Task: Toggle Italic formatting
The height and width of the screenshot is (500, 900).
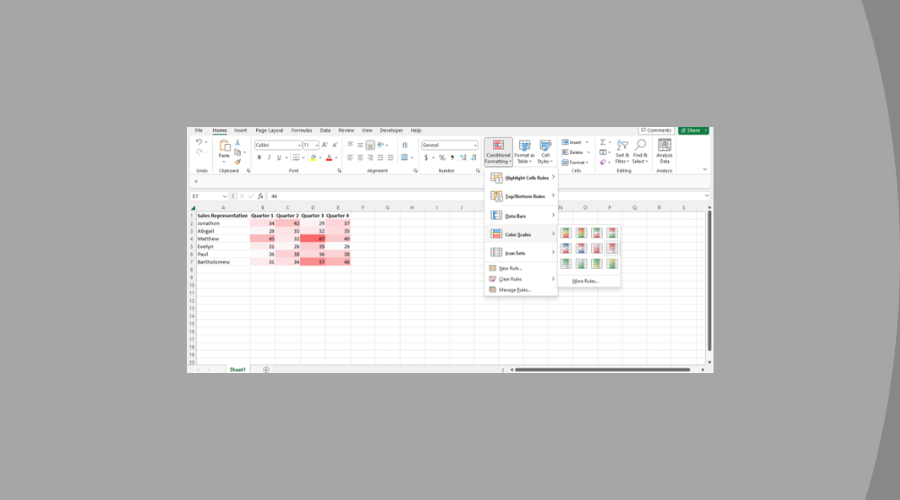Action: point(269,157)
